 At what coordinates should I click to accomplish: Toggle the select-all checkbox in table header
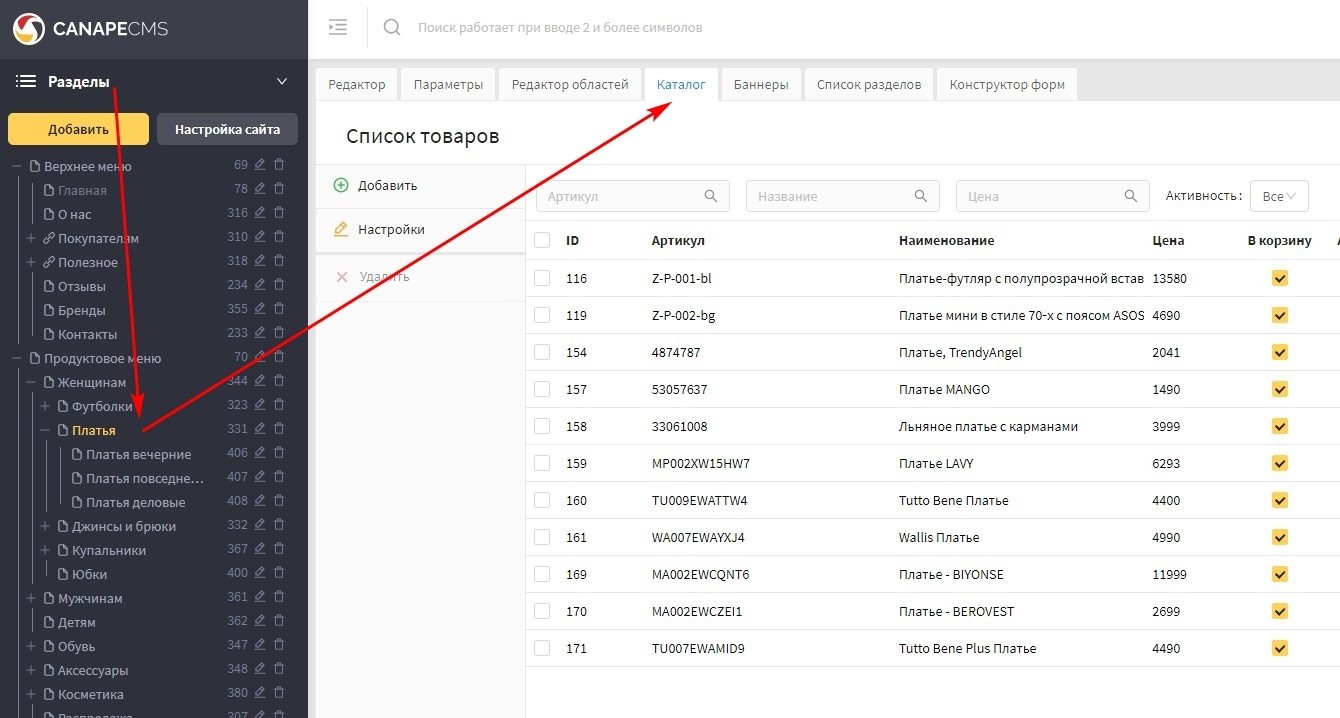(x=542, y=240)
